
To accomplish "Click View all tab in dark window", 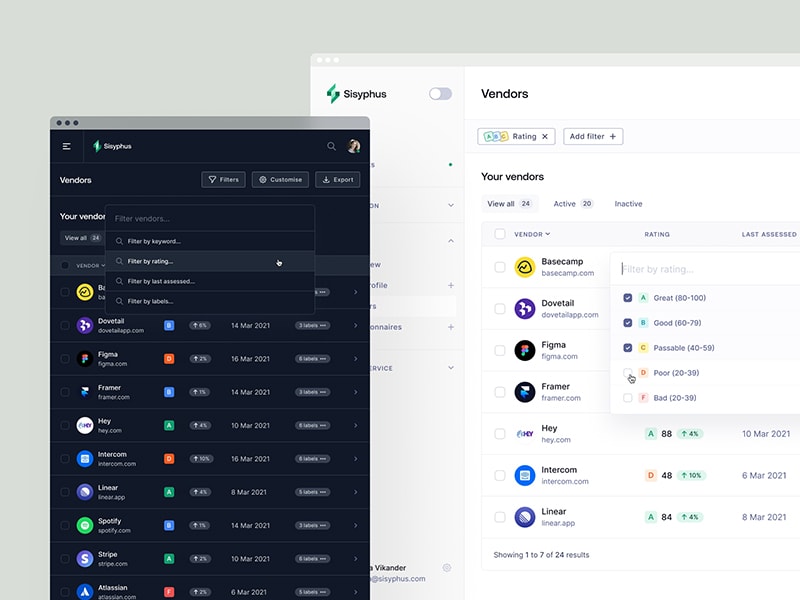I will click(82, 238).
